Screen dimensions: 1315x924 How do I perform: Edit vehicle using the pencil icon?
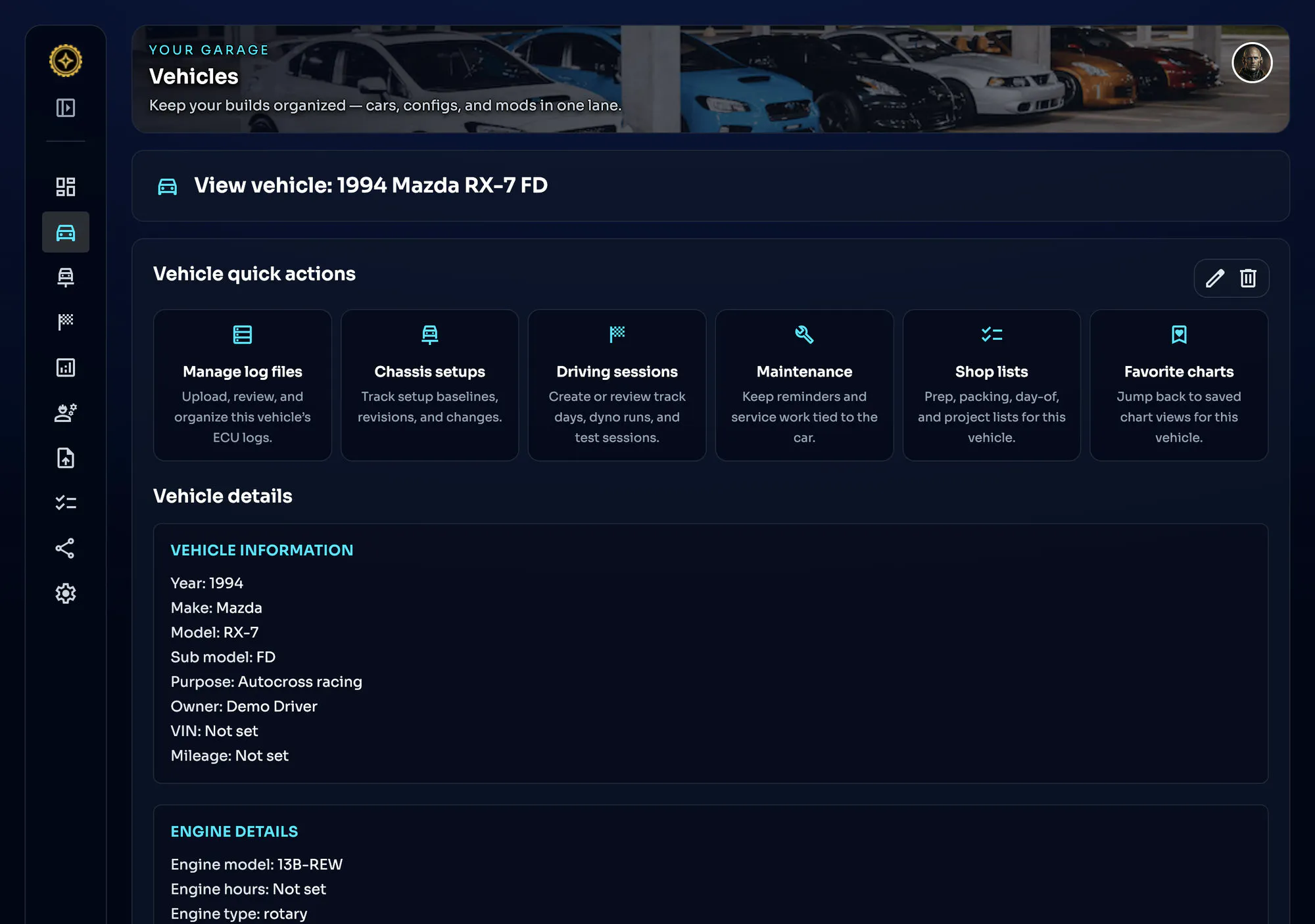[1215, 279]
